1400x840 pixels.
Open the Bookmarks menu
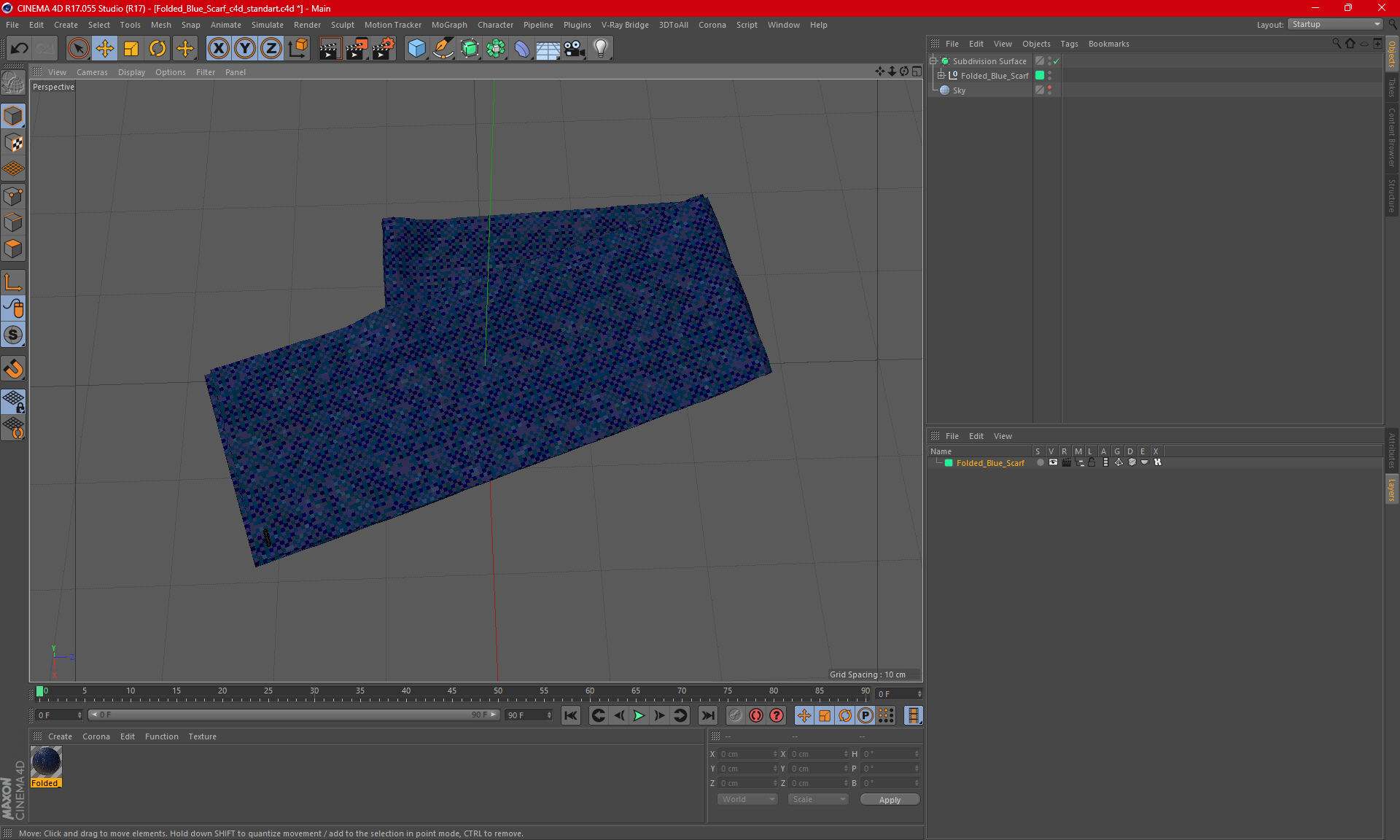[x=1108, y=44]
